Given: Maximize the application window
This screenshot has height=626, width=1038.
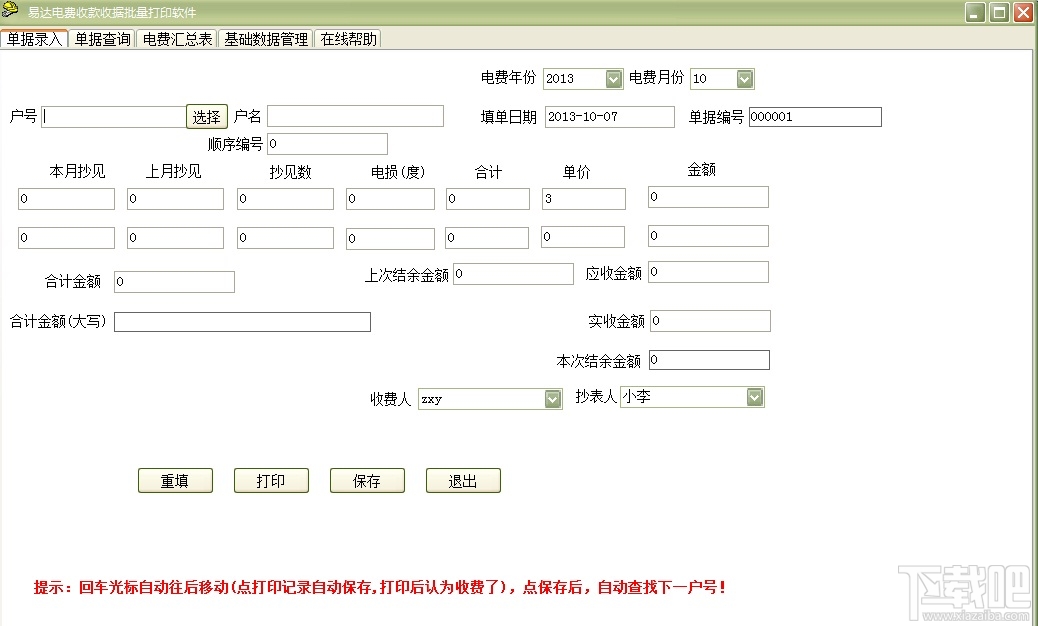Looking at the screenshot, I should tap(1000, 12).
